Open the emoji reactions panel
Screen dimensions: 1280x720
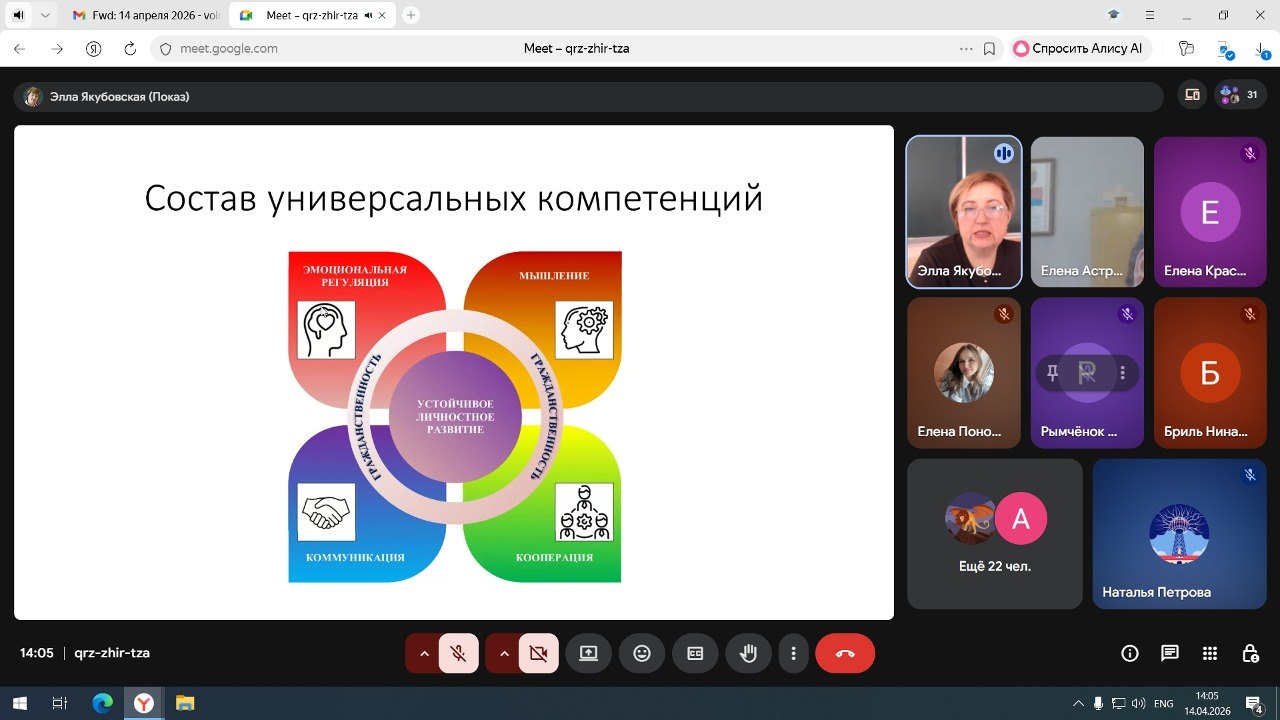click(x=642, y=653)
